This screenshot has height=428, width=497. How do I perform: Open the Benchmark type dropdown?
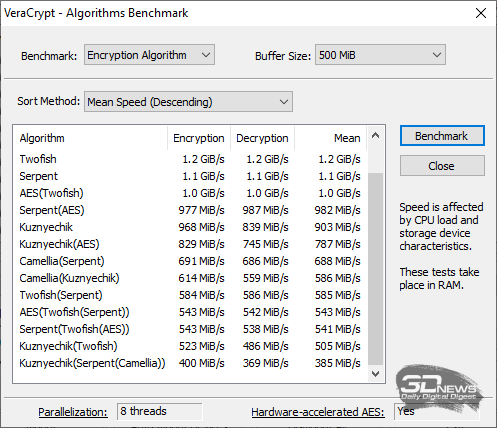click(149, 55)
